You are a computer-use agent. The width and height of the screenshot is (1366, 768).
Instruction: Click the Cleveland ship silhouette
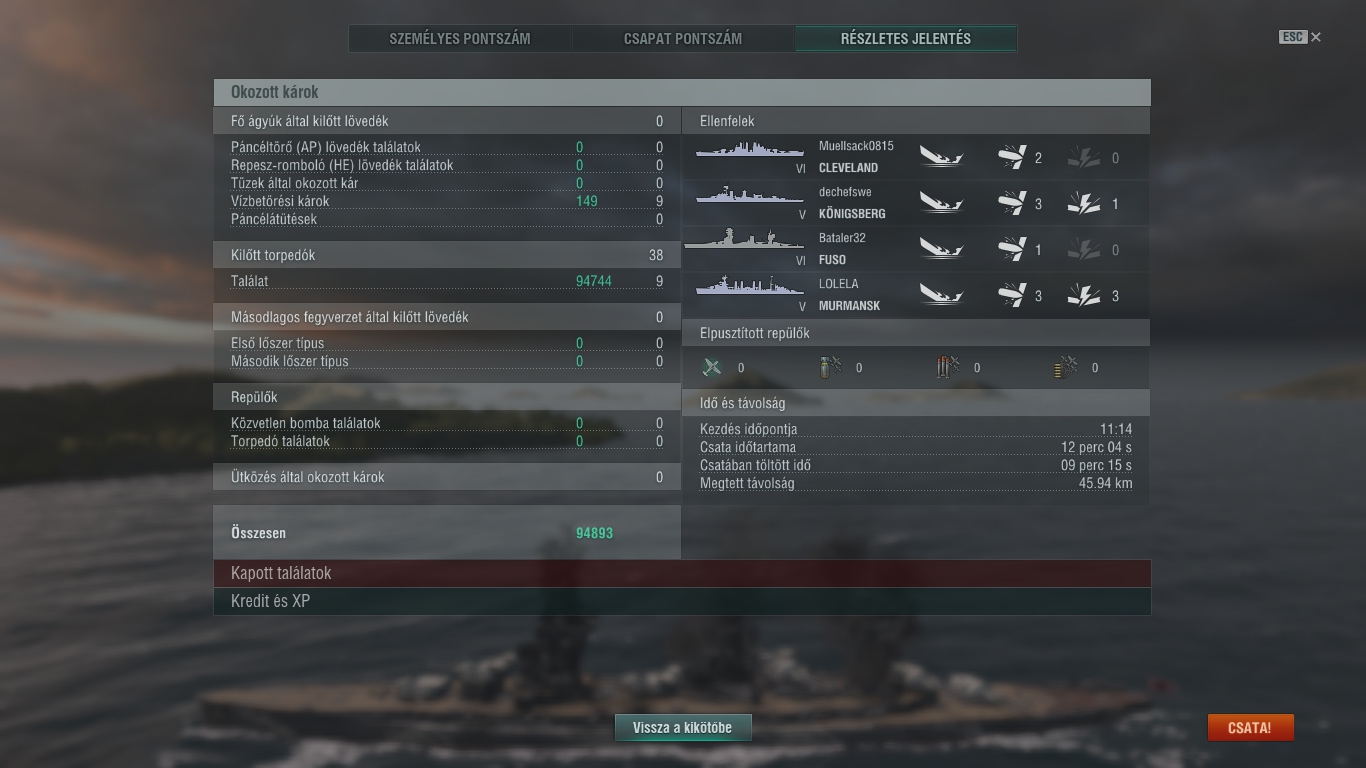[x=750, y=149]
